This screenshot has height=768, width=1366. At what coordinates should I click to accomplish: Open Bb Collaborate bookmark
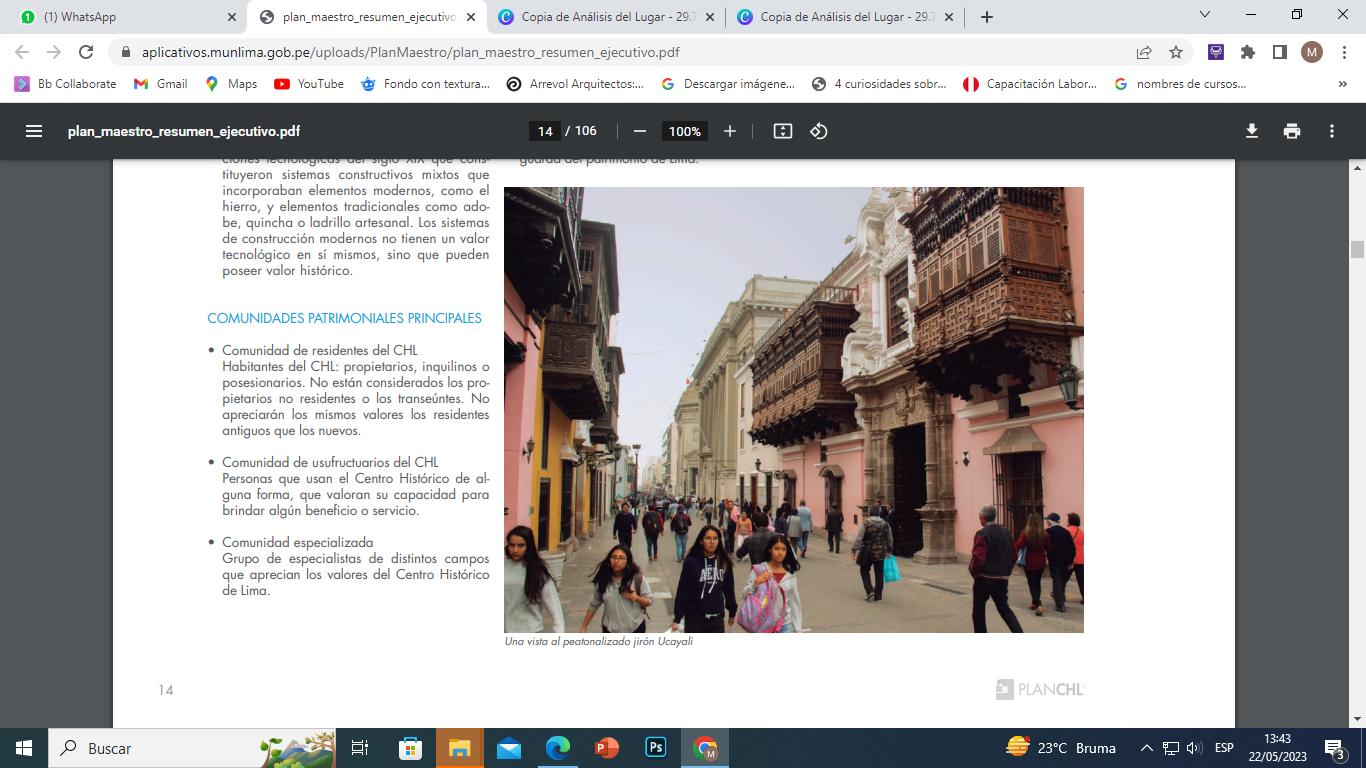tap(66, 84)
